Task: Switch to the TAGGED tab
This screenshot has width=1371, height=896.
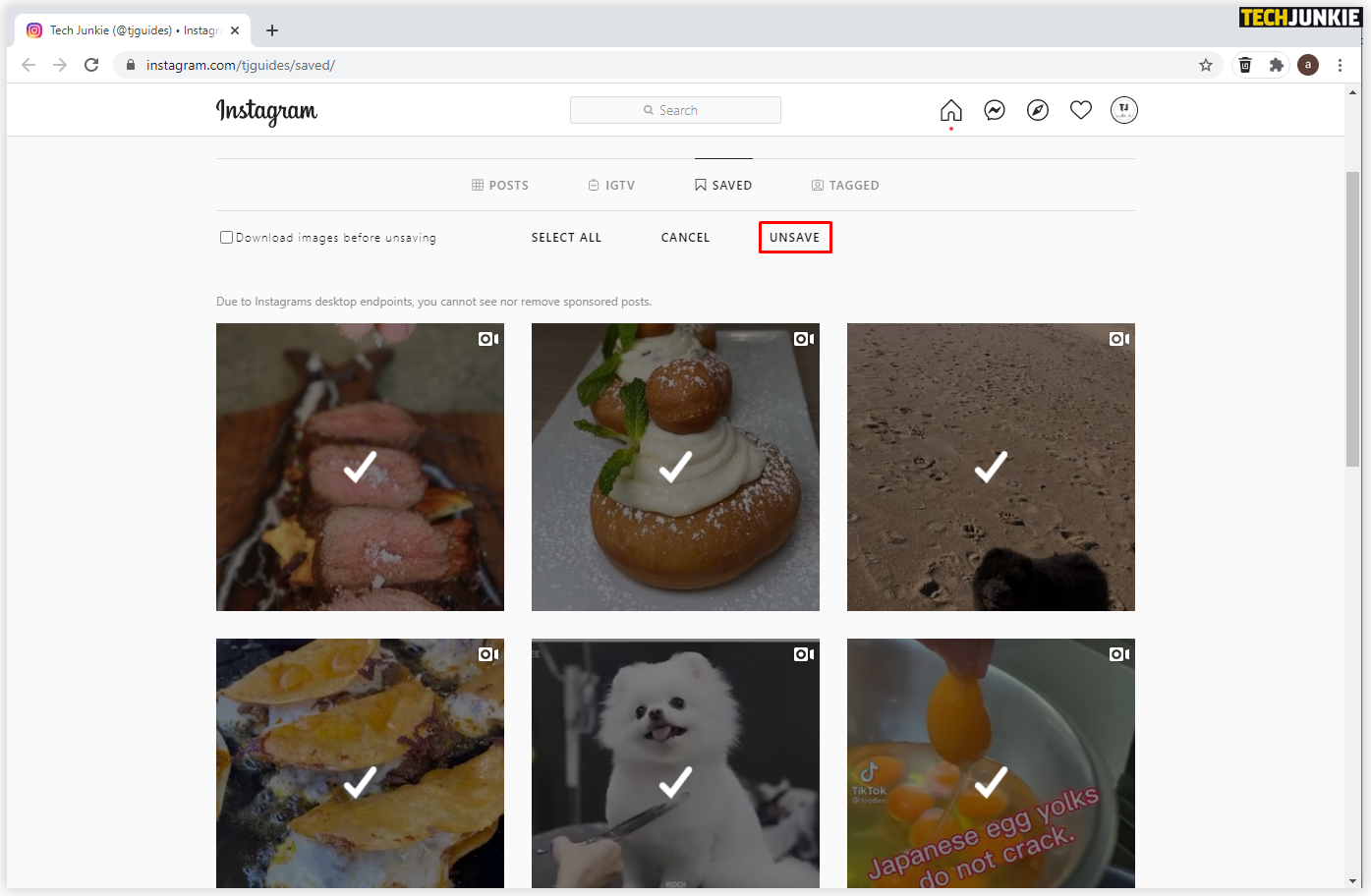Action: [846, 185]
